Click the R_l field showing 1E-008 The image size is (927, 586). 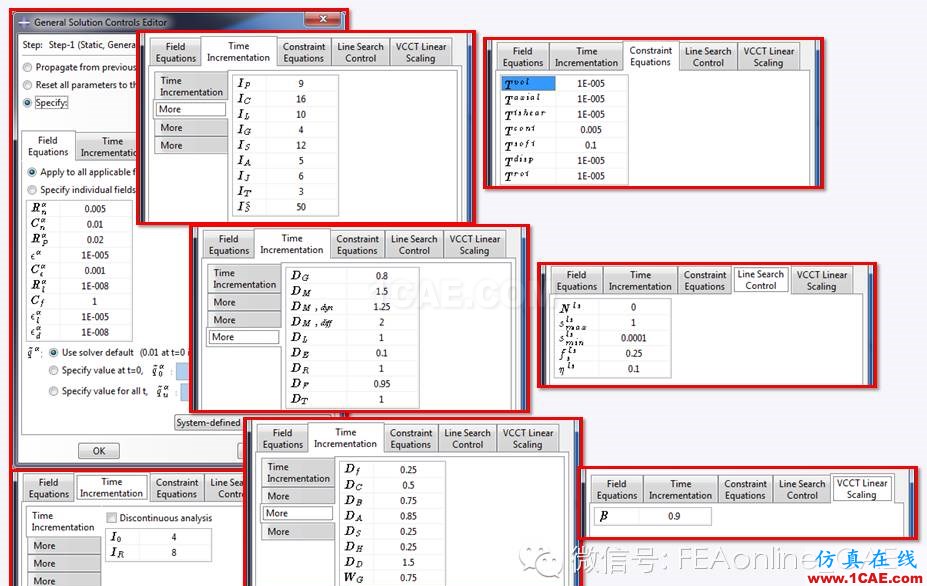(95, 286)
